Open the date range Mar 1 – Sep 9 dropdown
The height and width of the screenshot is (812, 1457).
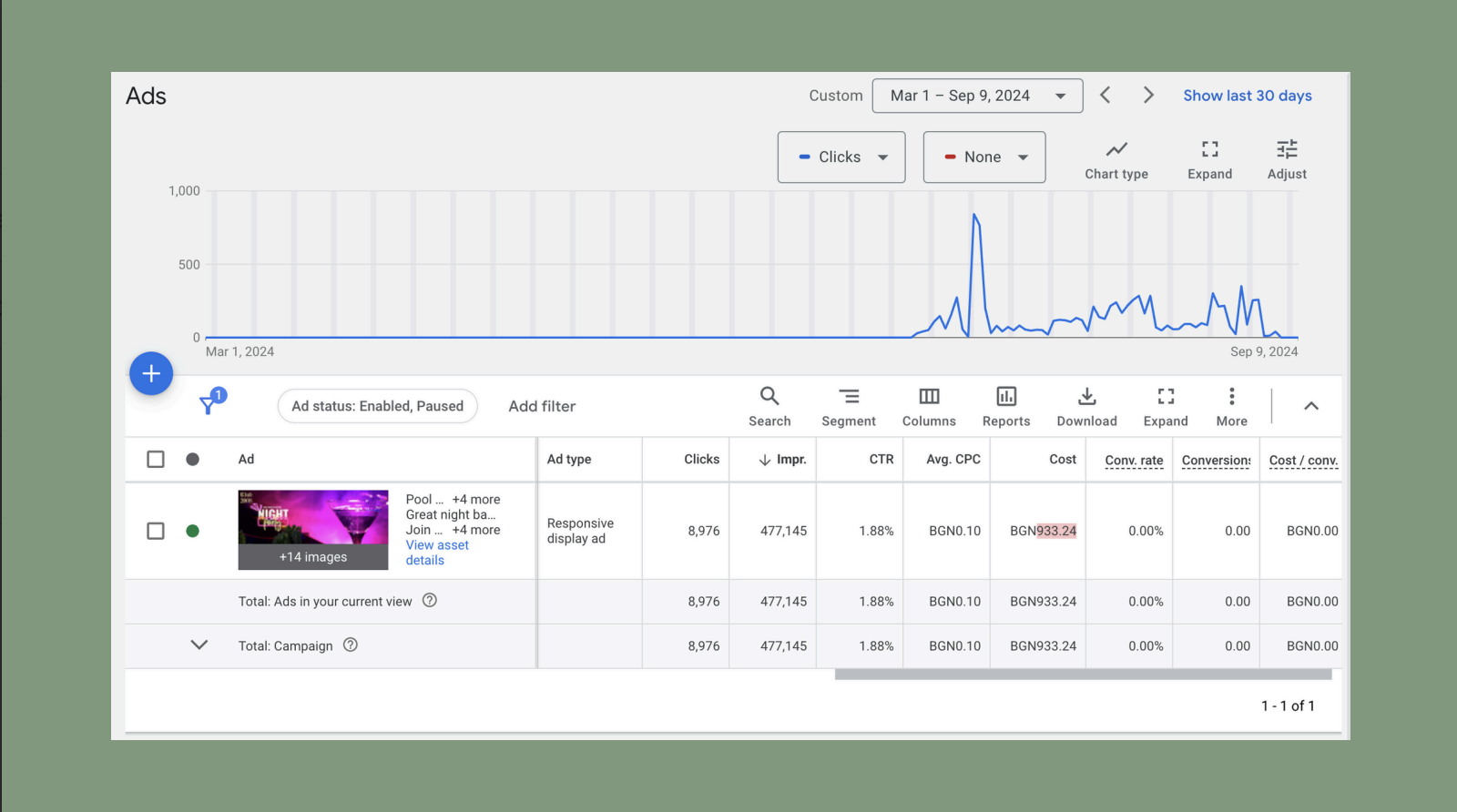pos(977,96)
